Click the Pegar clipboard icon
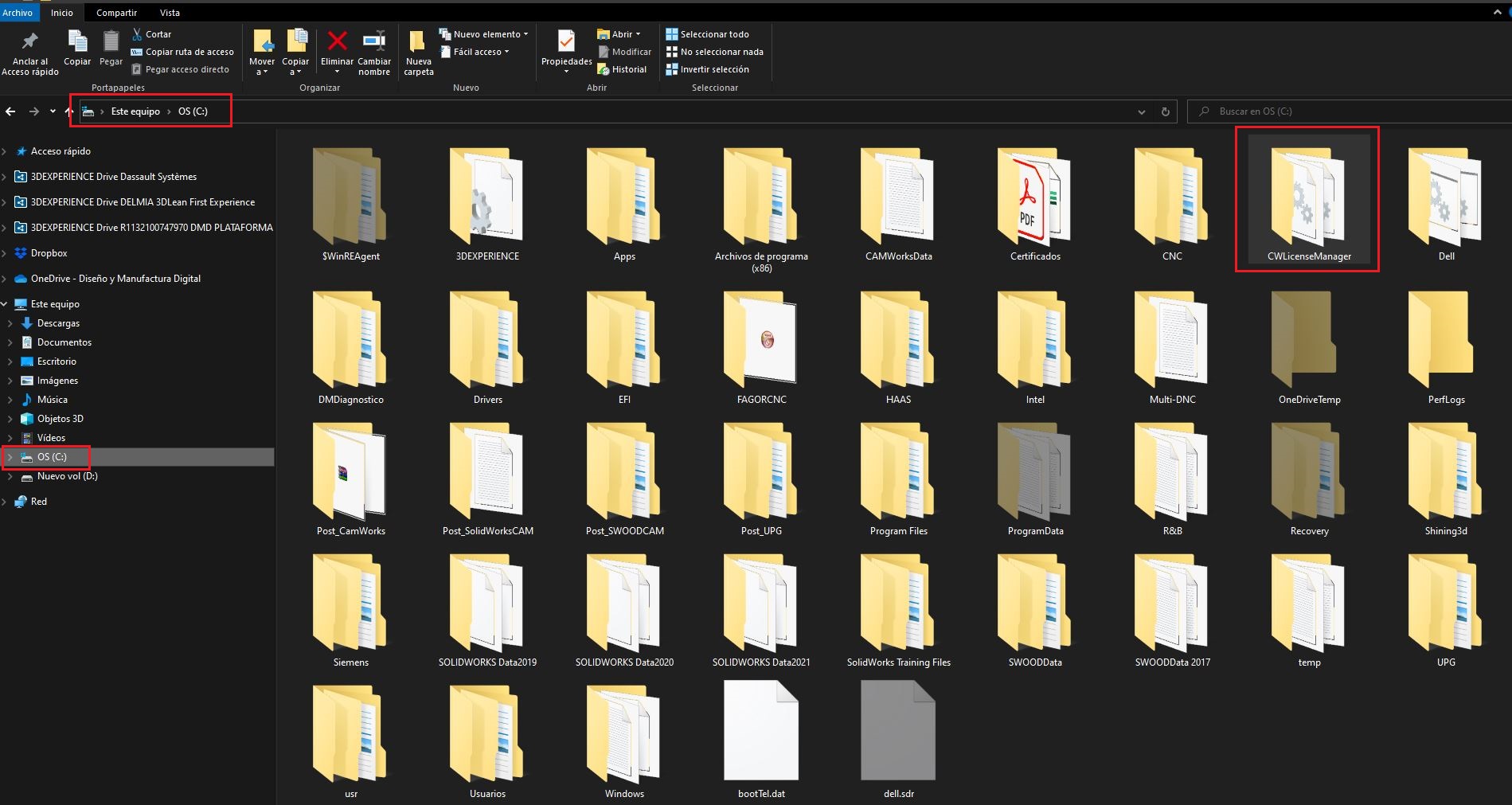 (x=111, y=41)
